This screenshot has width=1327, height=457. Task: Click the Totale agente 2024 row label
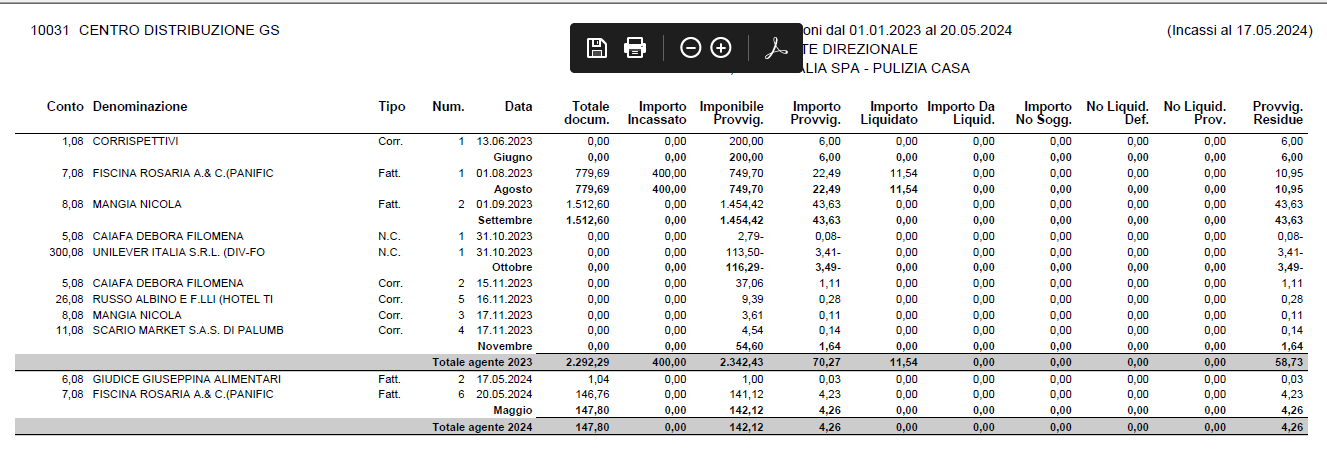(482, 428)
